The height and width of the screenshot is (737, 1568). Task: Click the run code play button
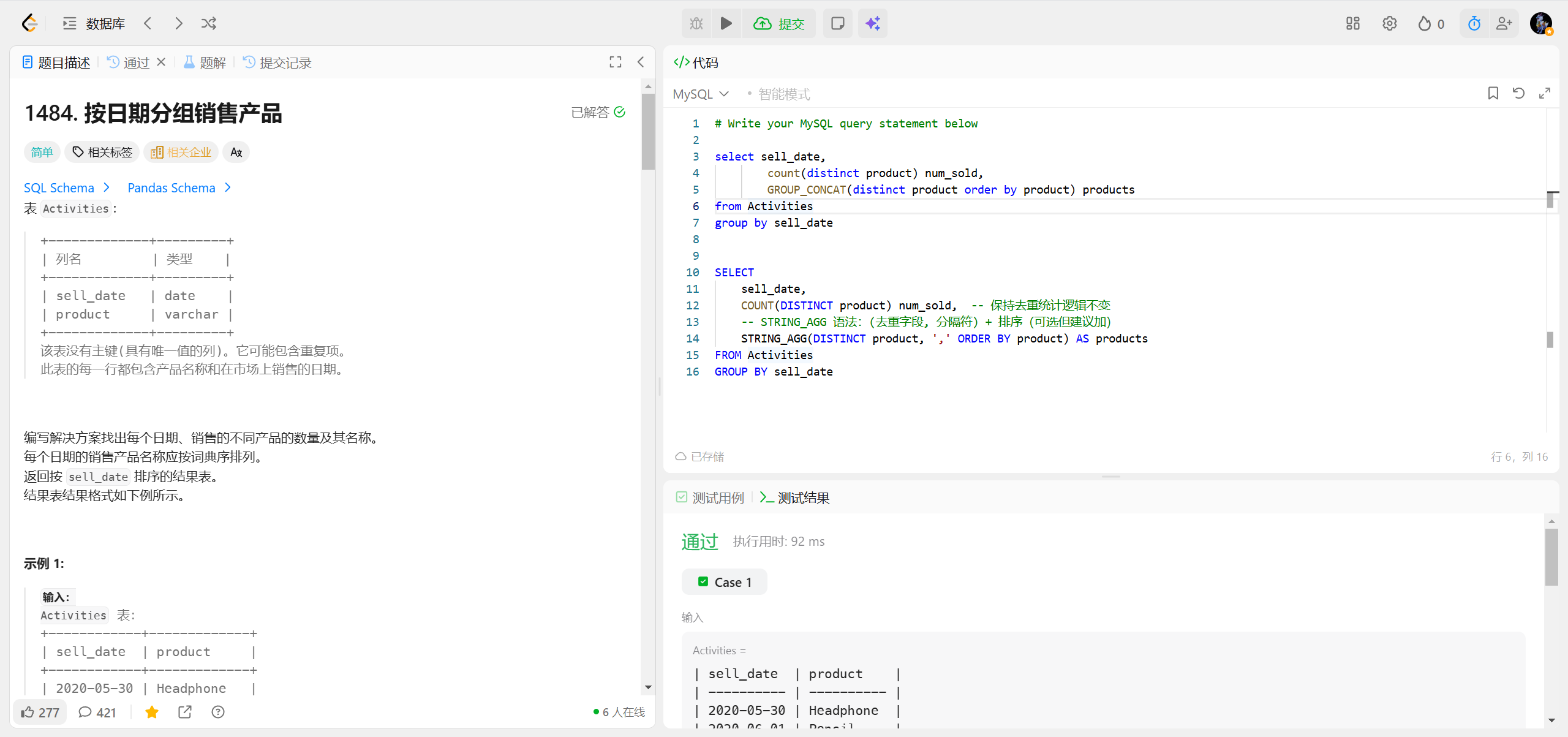click(726, 23)
